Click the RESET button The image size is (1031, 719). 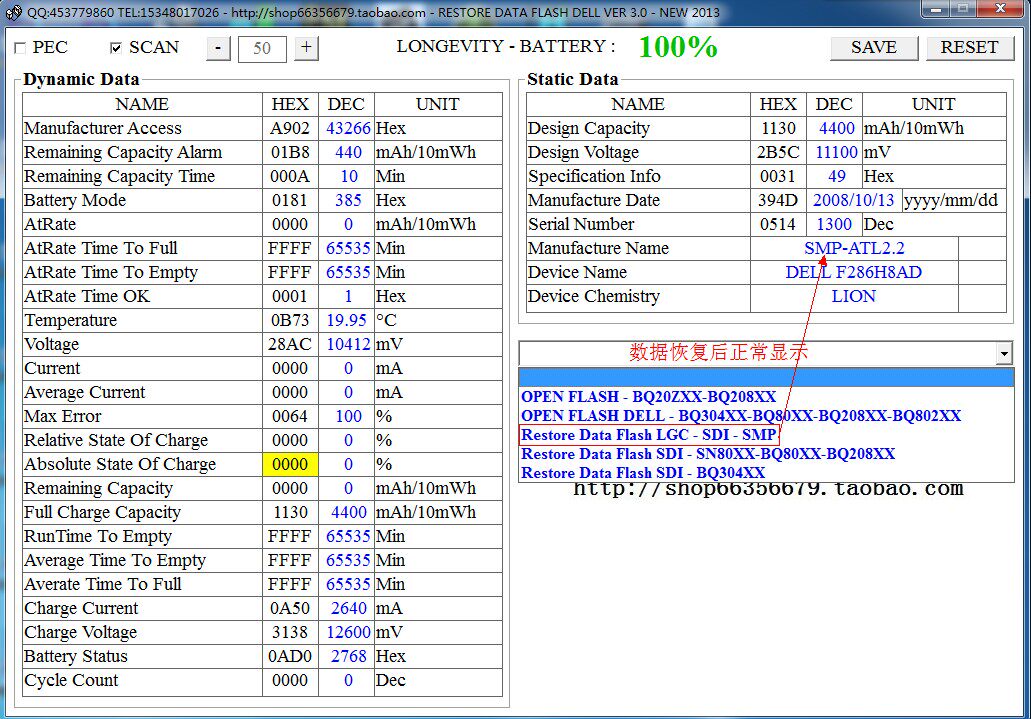970,48
